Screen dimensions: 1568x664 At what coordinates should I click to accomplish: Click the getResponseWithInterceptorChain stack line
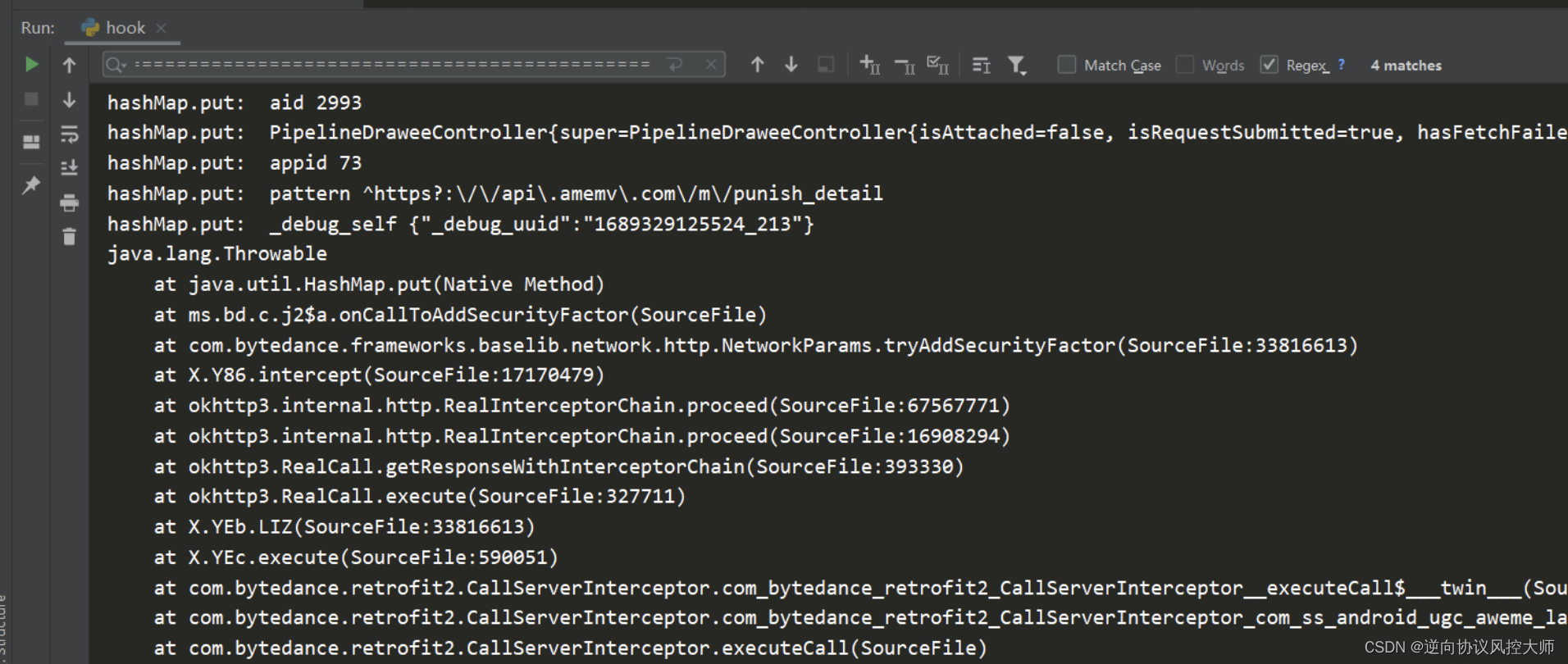558,466
